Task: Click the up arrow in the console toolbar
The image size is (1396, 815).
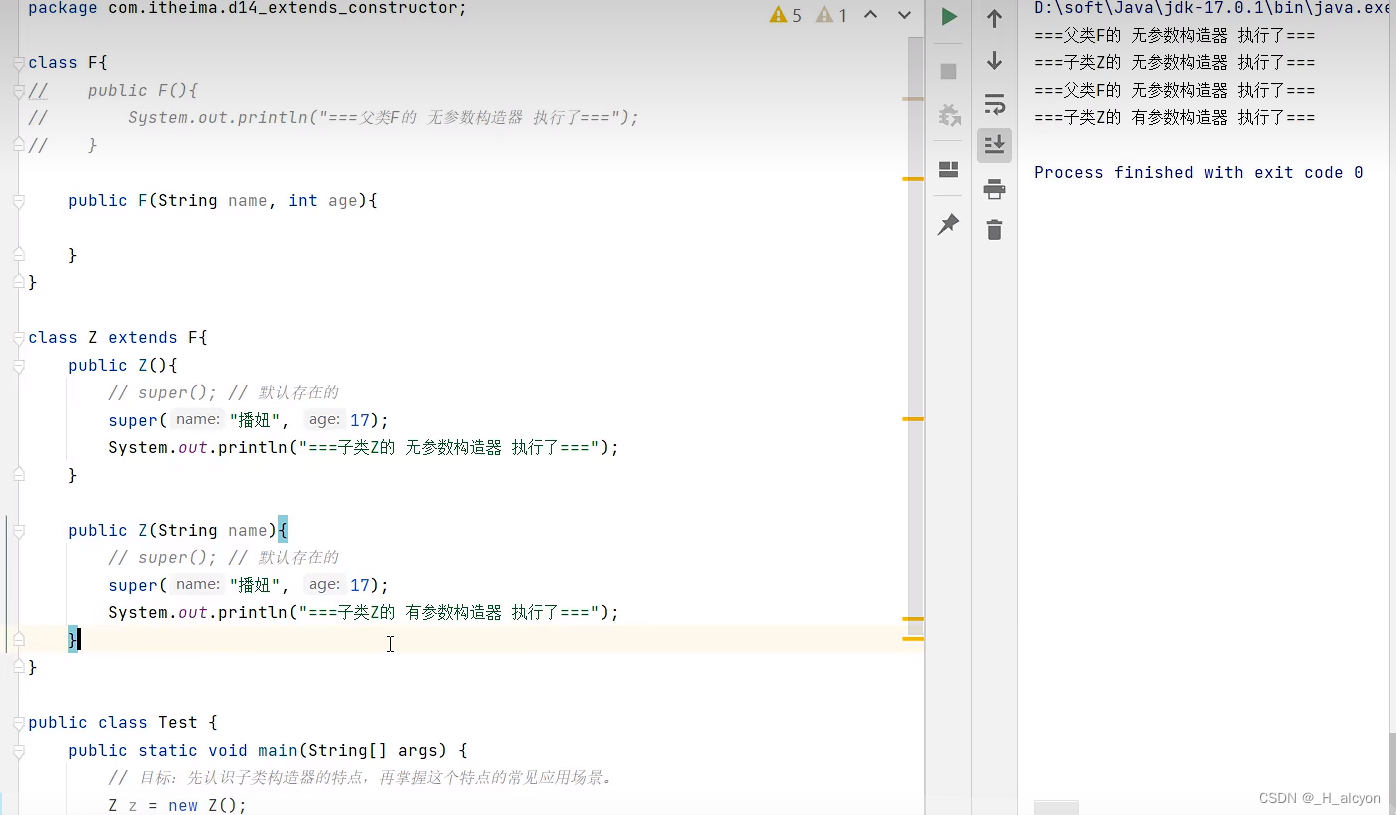Action: [x=994, y=18]
